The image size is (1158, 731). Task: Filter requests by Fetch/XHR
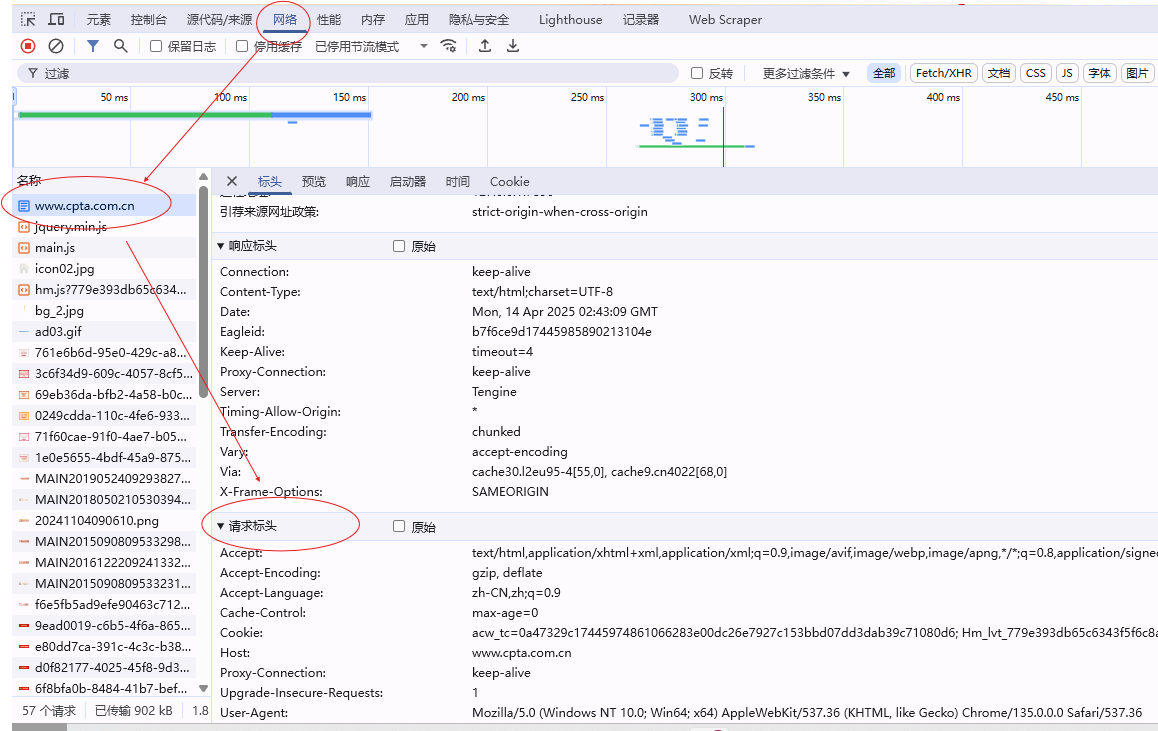(943, 73)
